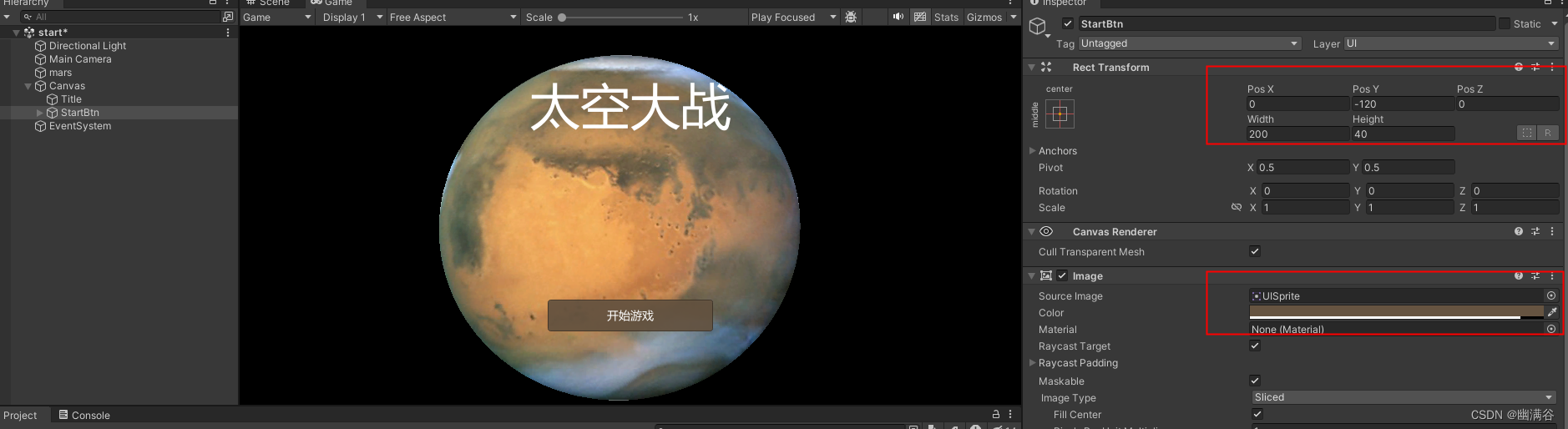
Task: Click the Pos Y field showing -120
Action: click(1403, 103)
